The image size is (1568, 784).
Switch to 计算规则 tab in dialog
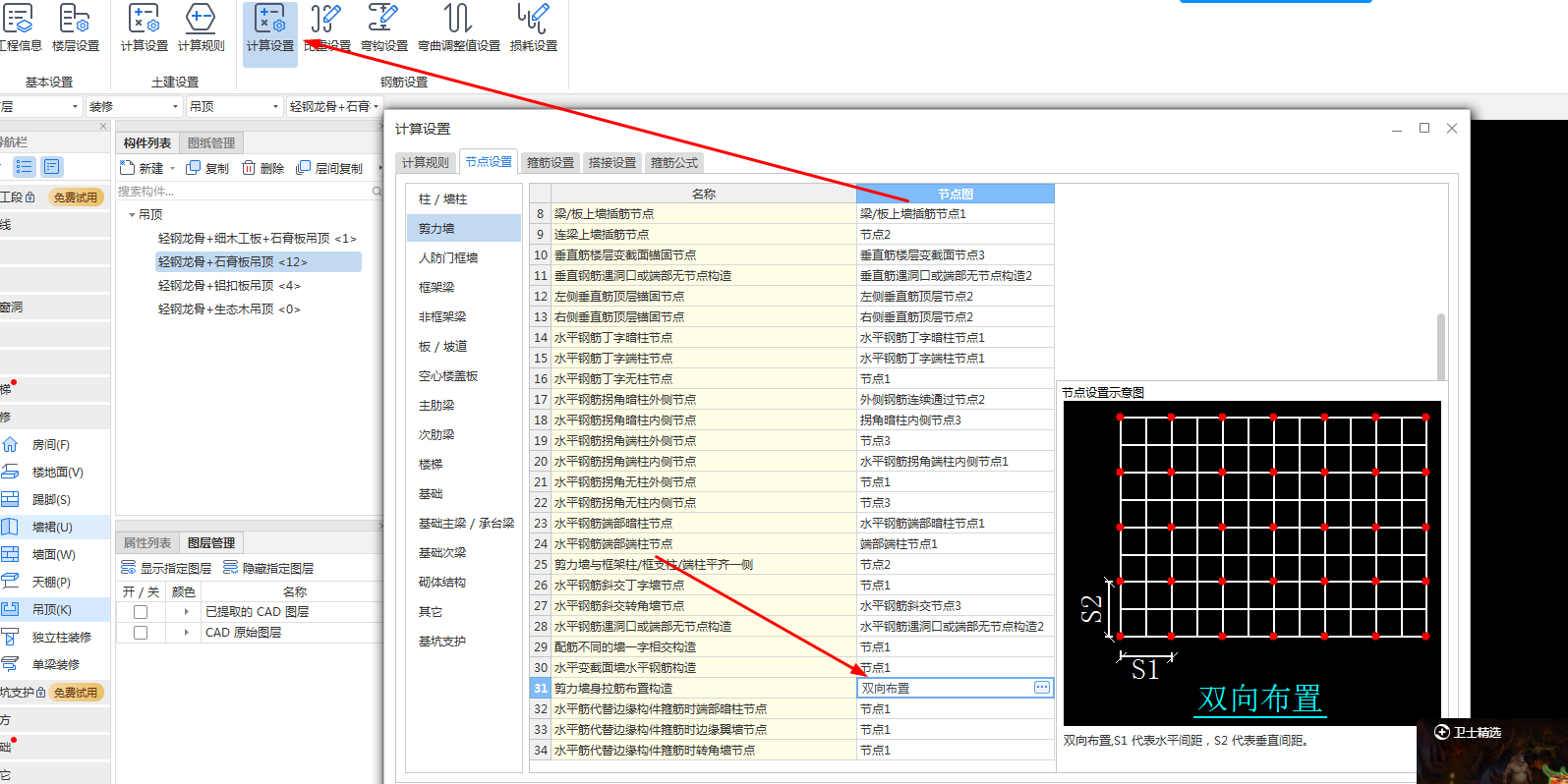[426, 163]
